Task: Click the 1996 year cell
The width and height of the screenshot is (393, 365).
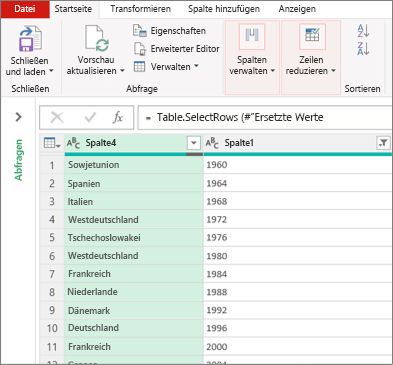Action: pyautogui.click(x=298, y=328)
